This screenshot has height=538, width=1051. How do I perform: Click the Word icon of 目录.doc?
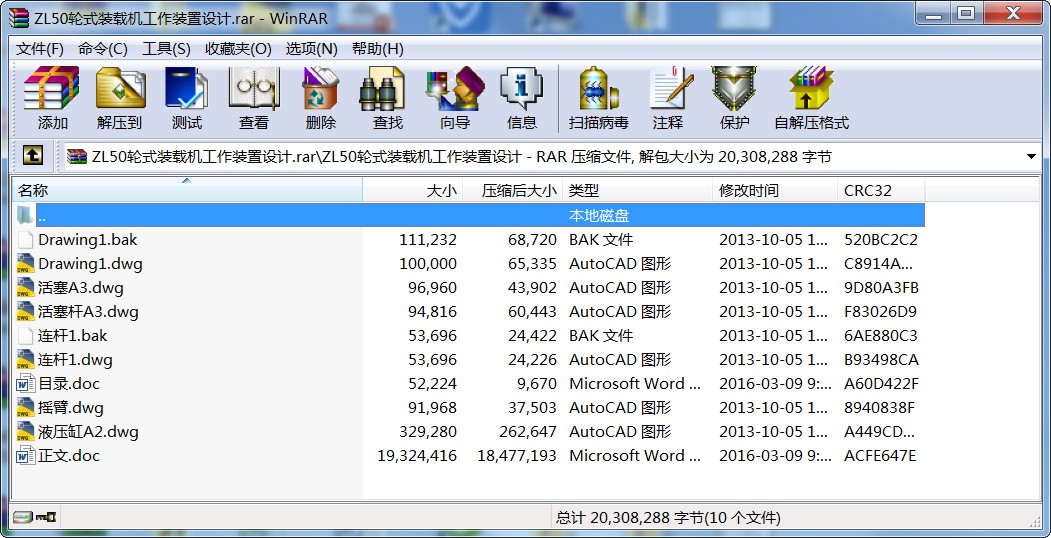pos(25,383)
